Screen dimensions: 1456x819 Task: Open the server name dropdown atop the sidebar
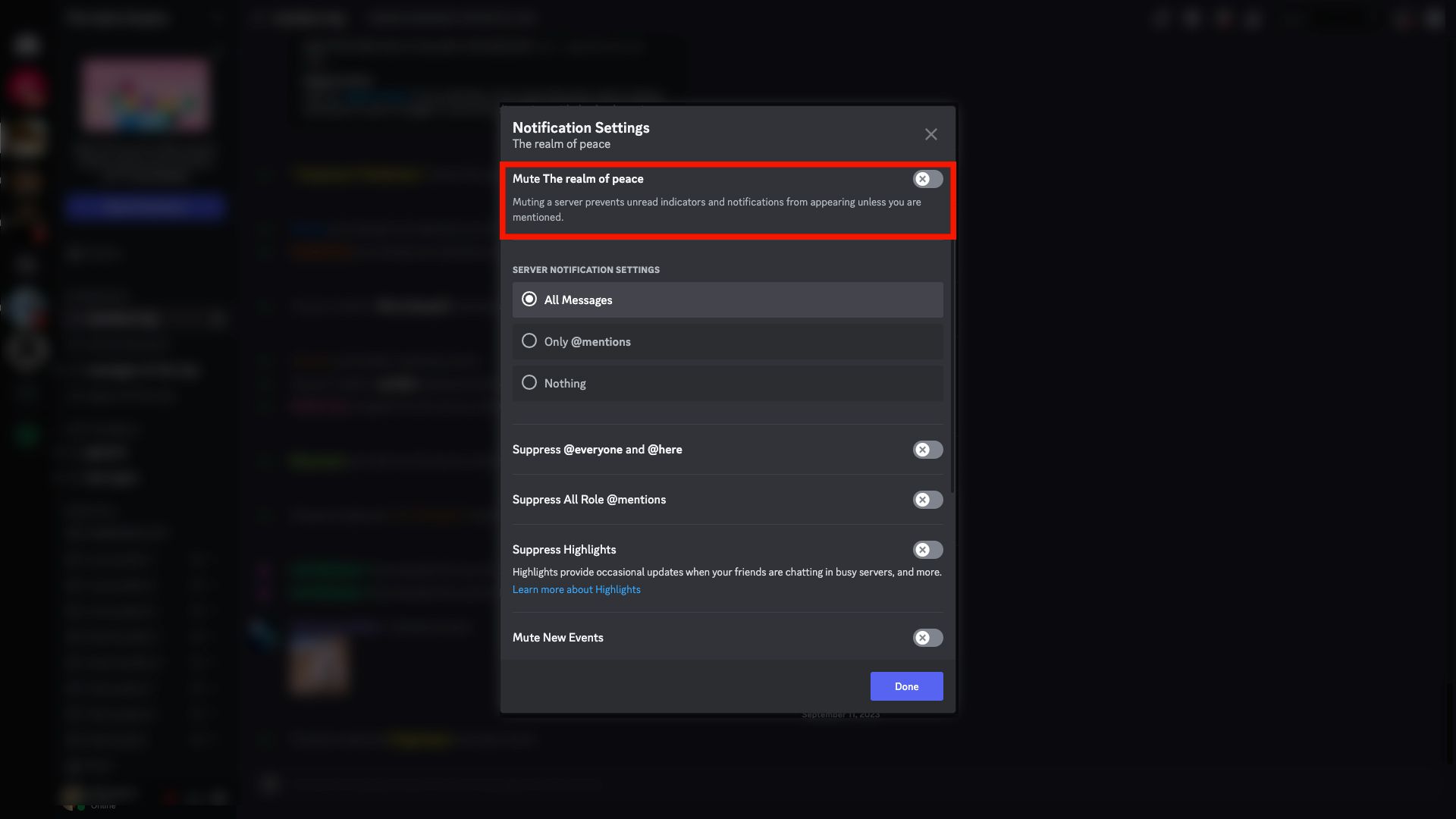point(144,18)
